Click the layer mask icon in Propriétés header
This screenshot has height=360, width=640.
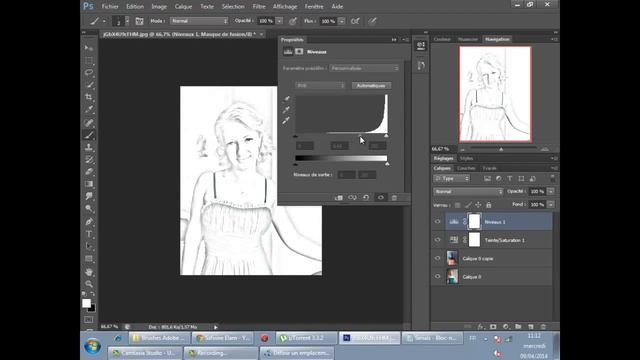point(299,51)
